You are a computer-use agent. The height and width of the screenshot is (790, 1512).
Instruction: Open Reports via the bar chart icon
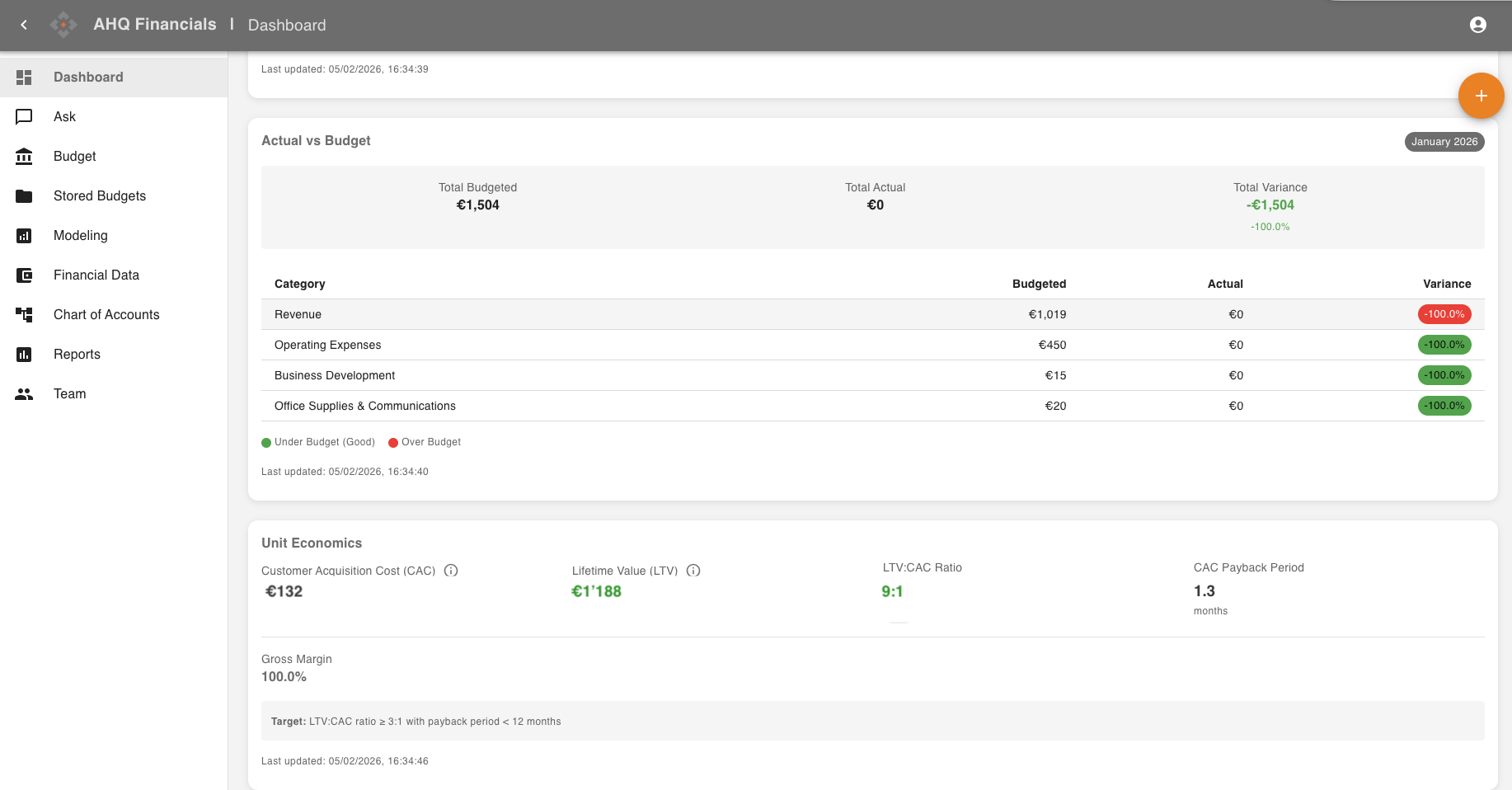[24, 354]
